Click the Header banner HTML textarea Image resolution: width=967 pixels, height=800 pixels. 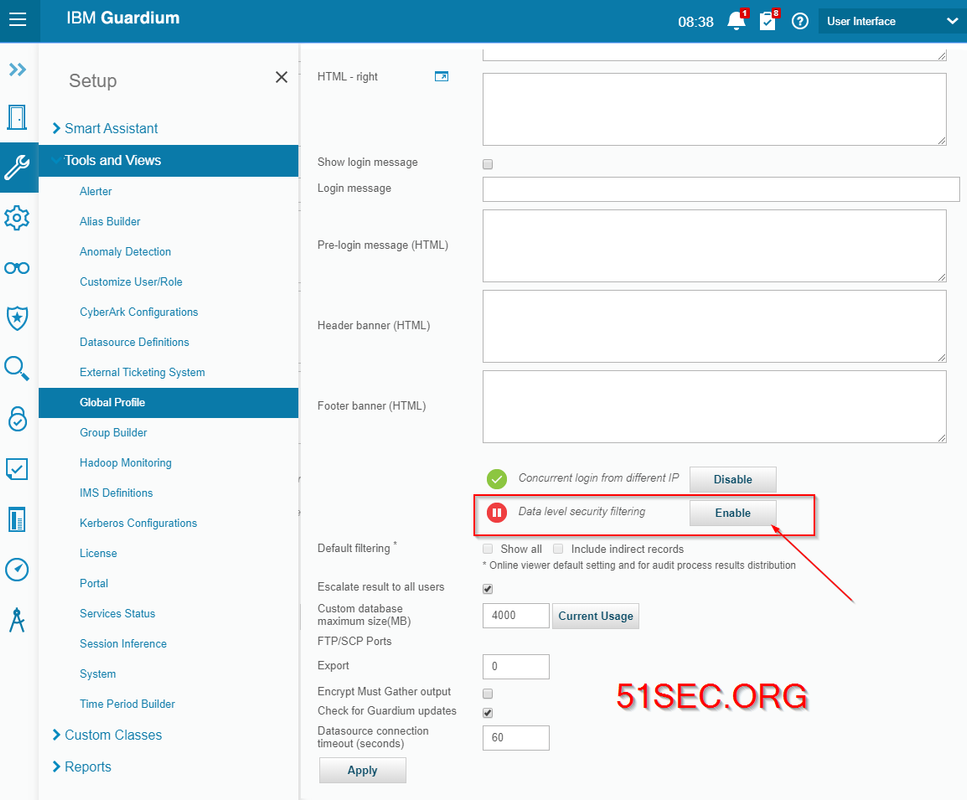pos(715,326)
